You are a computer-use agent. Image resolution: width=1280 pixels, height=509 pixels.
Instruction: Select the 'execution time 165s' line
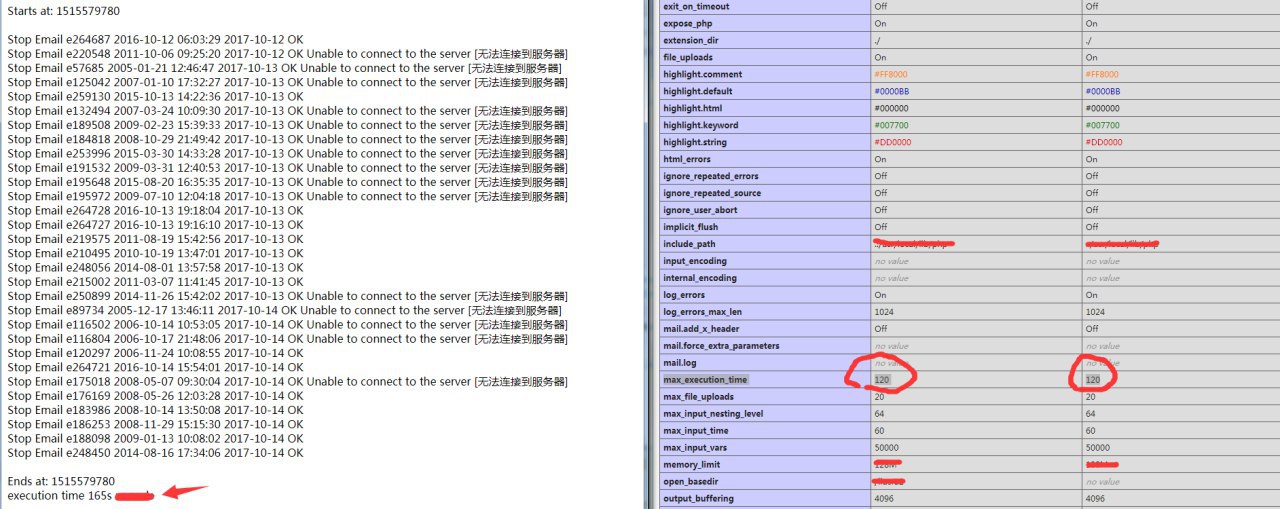59,495
